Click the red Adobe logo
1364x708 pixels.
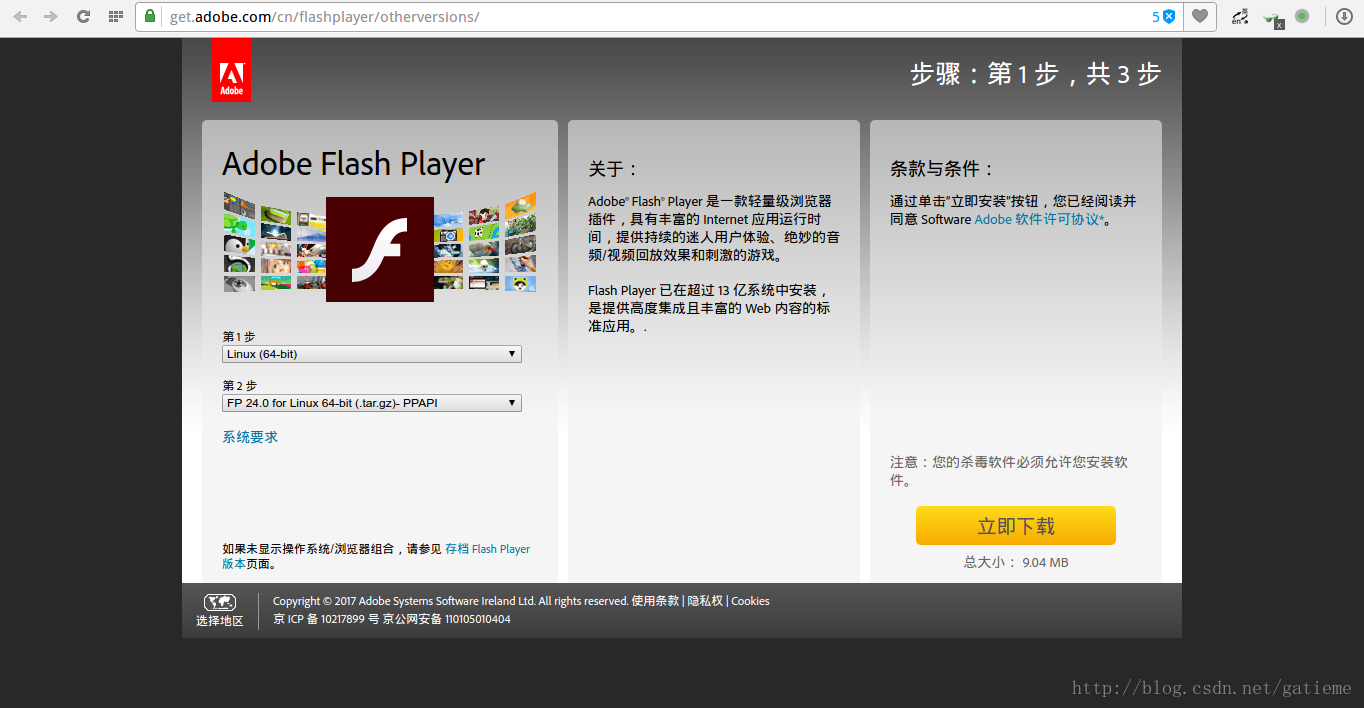coord(231,70)
